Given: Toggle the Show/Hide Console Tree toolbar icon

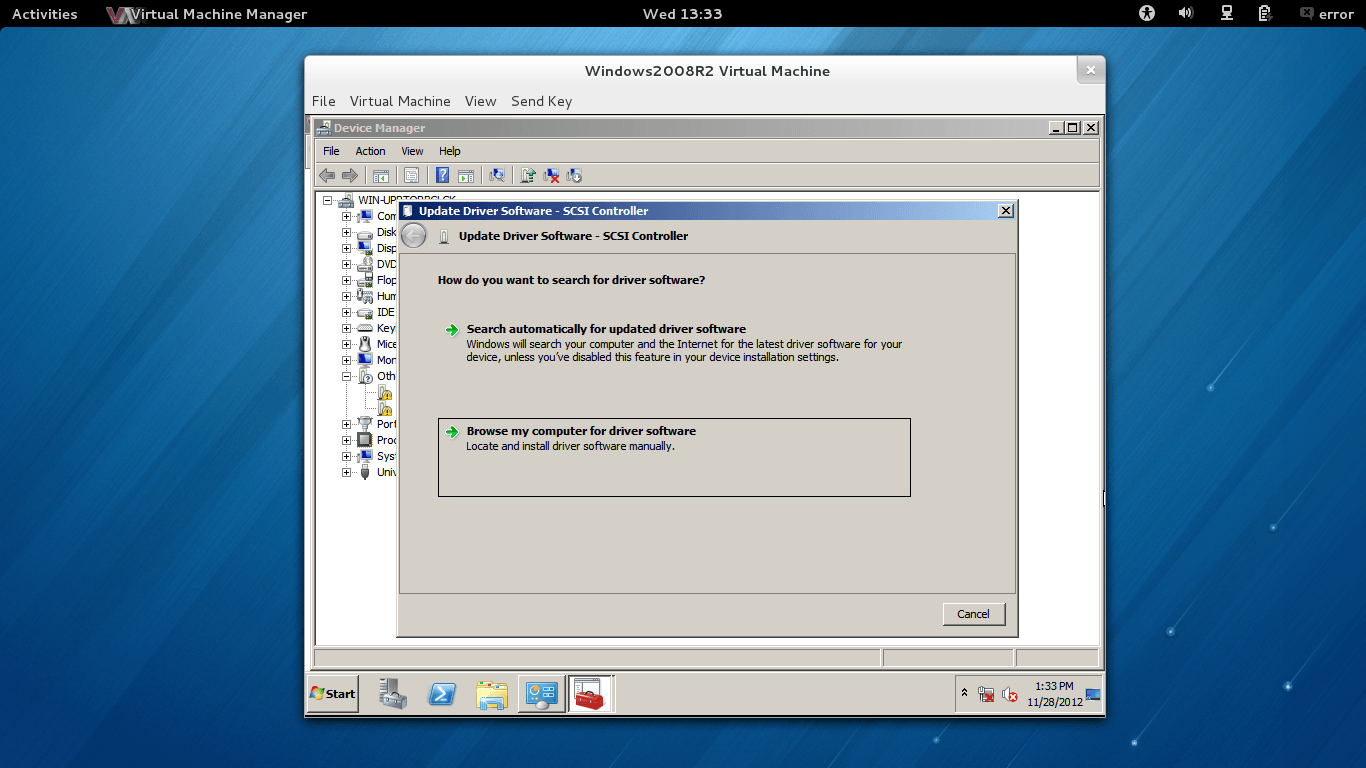Looking at the screenshot, I should pyautogui.click(x=381, y=176).
